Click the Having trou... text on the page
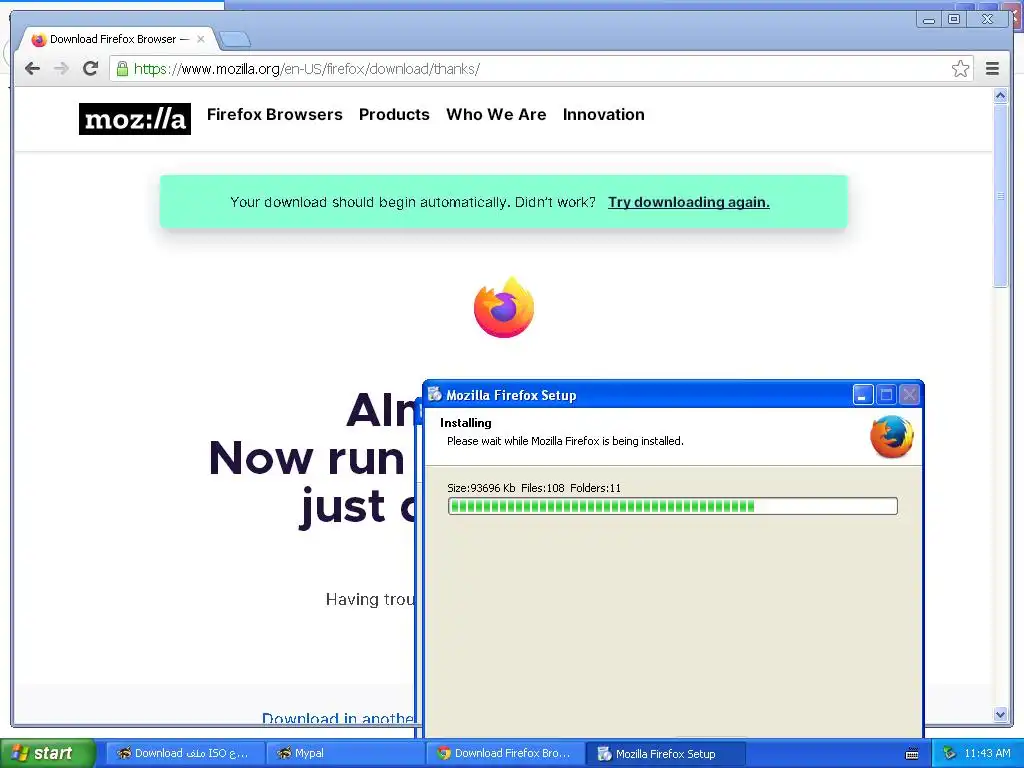1024x768 pixels. point(370,600)
